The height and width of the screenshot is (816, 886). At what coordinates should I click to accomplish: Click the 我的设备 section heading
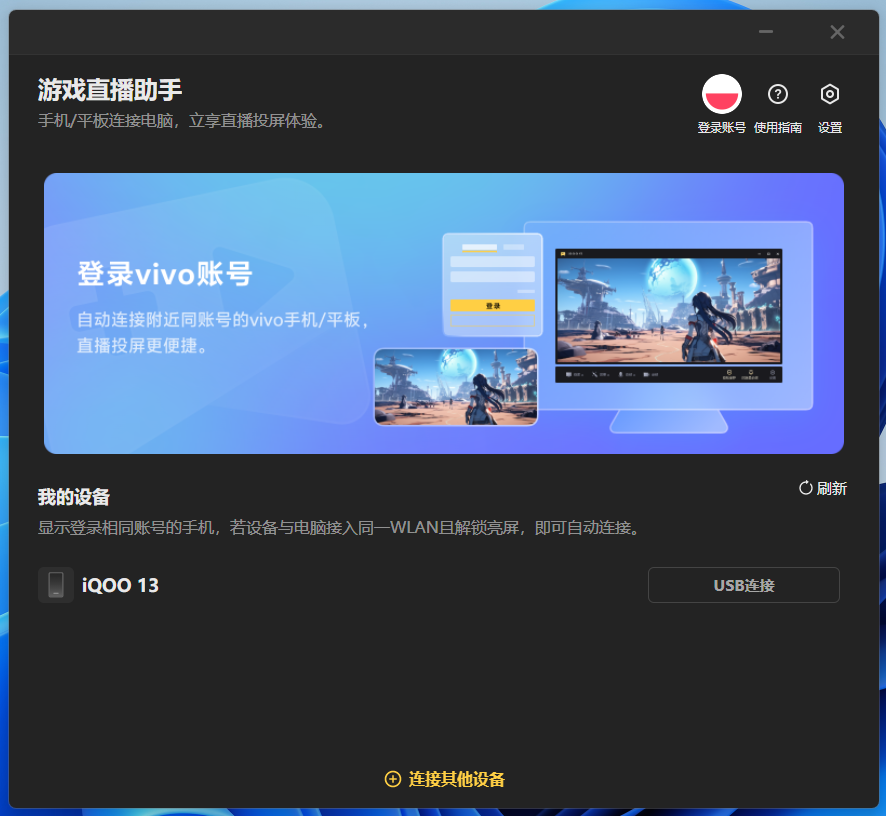click(x=74, y=497)
